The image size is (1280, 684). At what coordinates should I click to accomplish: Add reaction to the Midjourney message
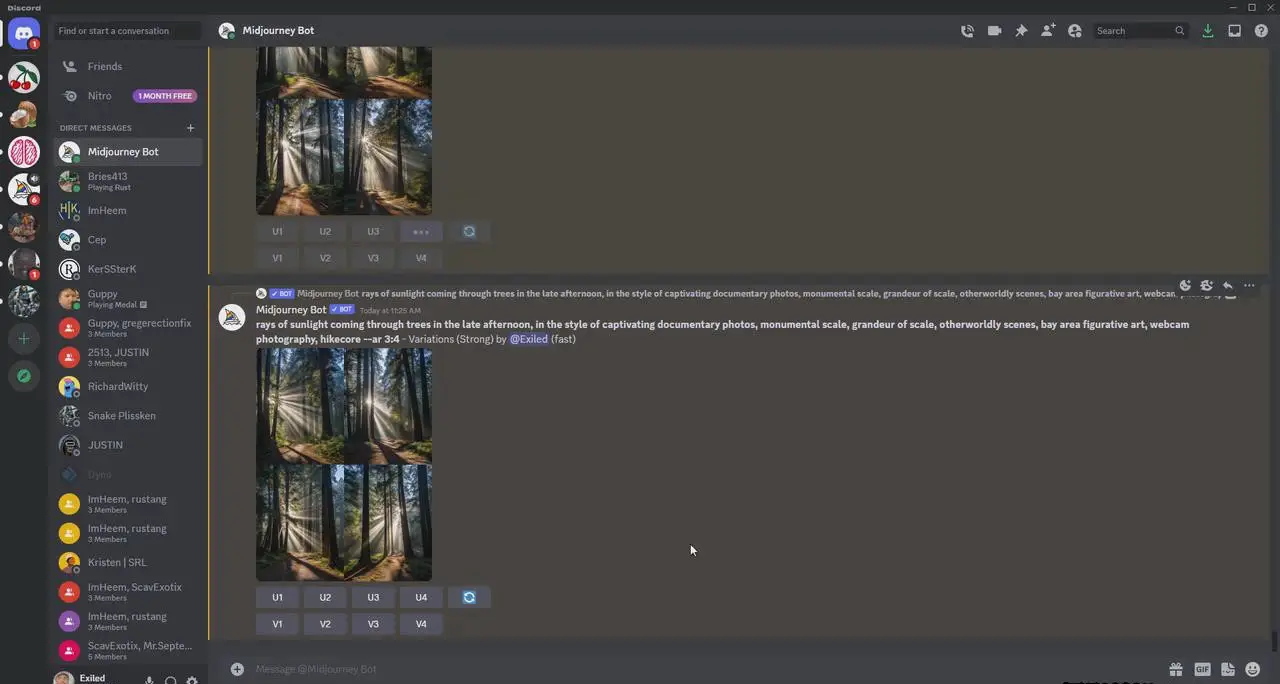[1185, 286]
